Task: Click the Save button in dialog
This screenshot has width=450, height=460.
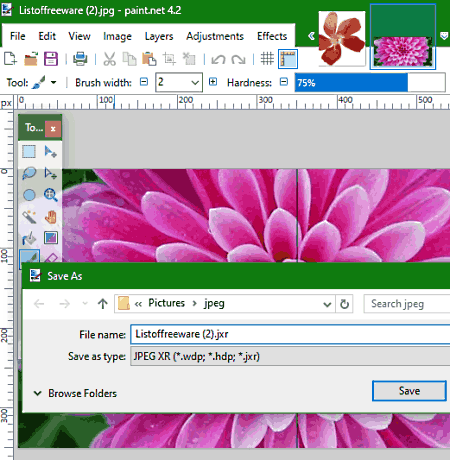Action: [x=409, y=391]
